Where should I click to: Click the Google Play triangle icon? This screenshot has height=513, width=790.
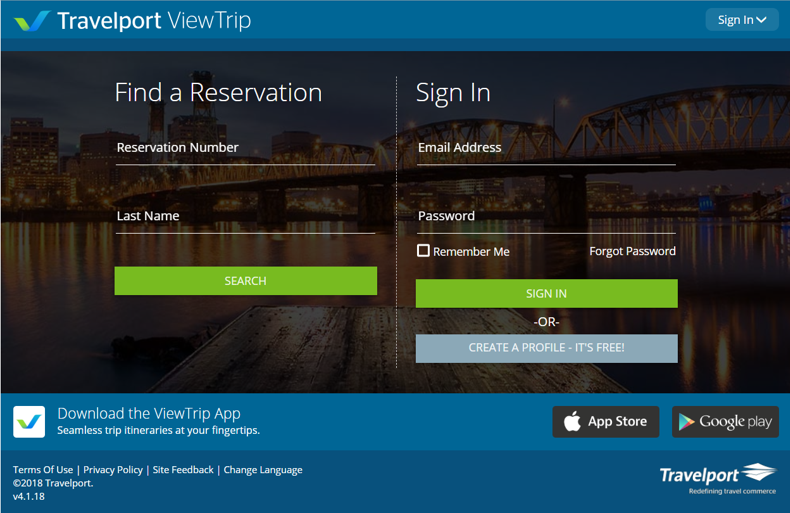tap(686, 422)
